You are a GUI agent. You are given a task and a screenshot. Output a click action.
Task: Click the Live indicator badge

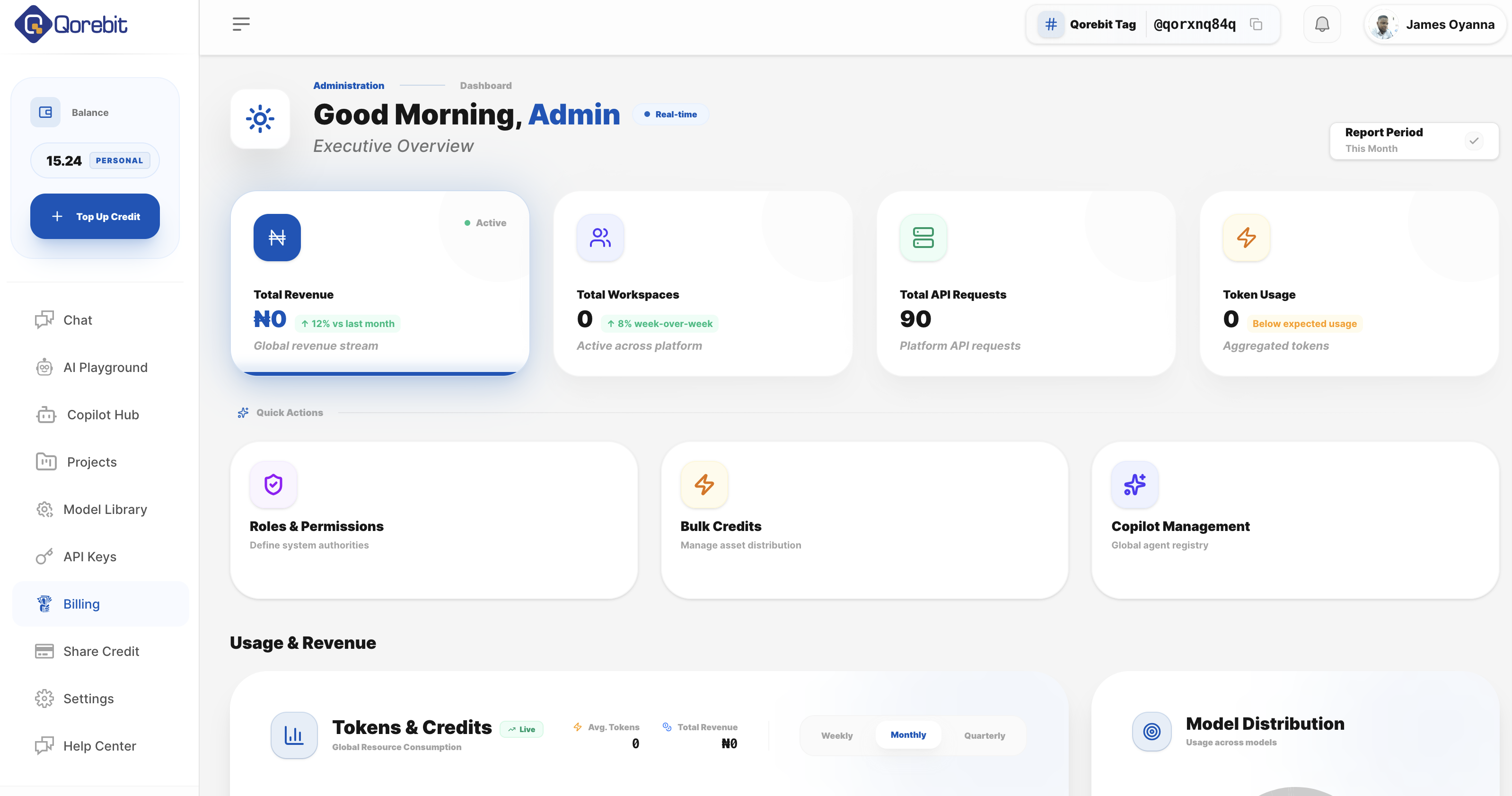522,729
